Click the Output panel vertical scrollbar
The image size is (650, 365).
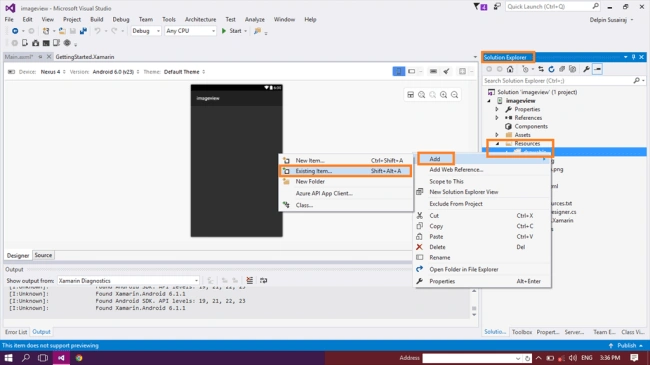[474, 303]
